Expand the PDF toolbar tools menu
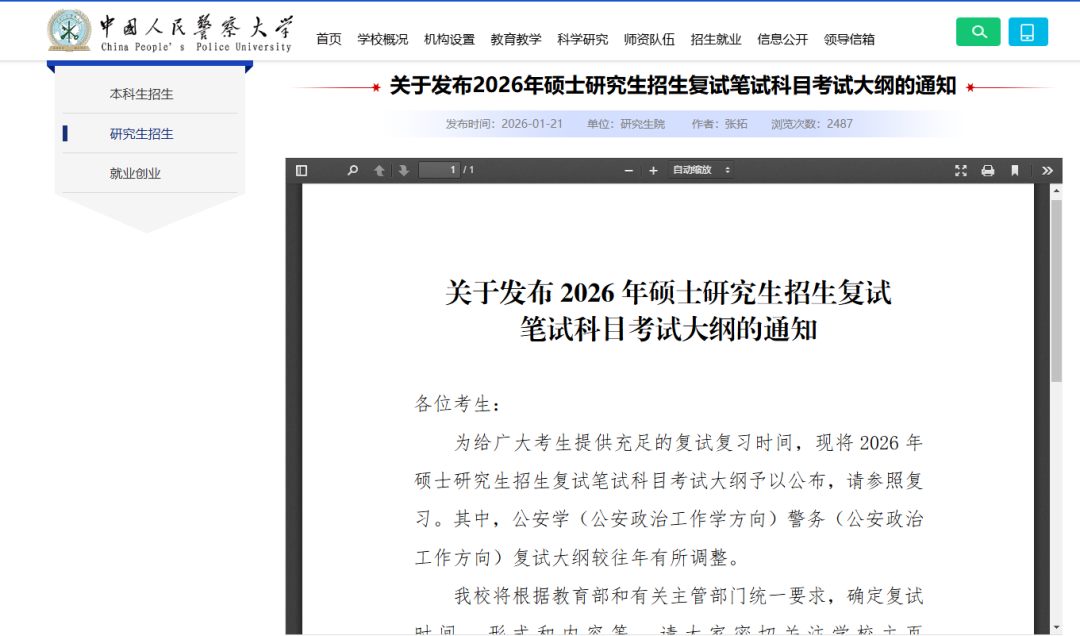The height and width of the screenshot is (636, 1080). tap(1047, 171)
